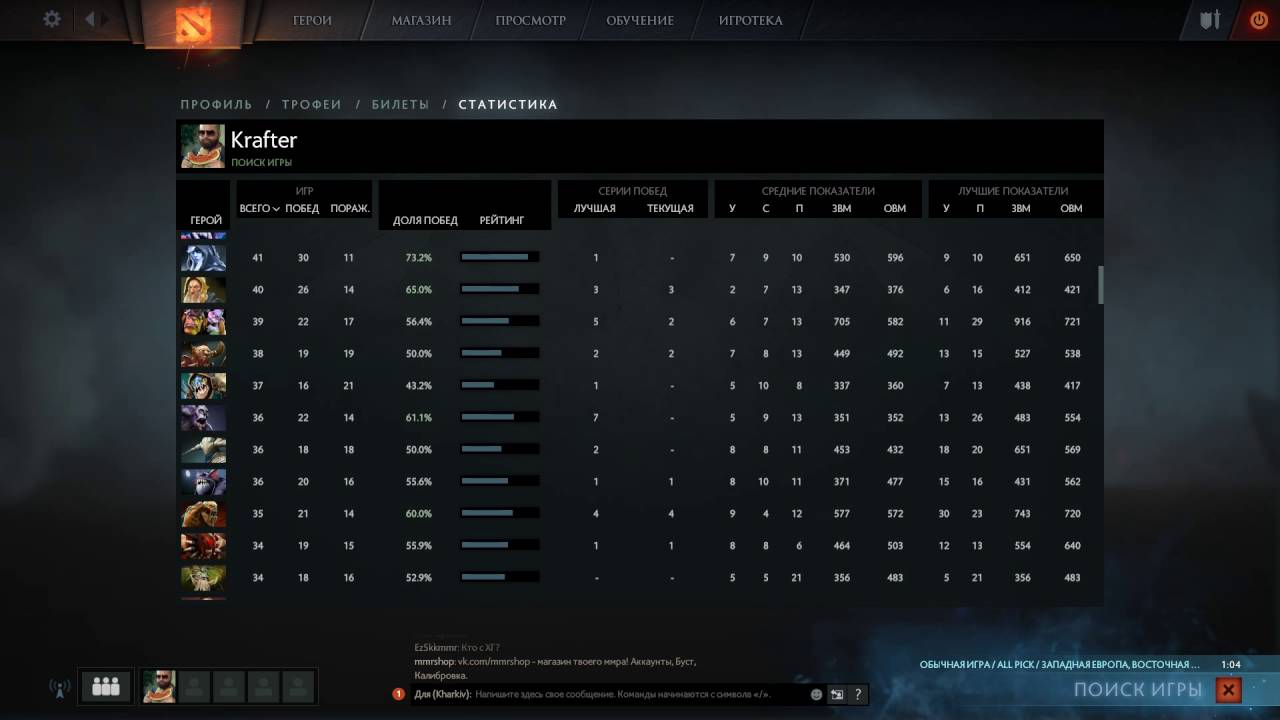Click the 916 best GPM value

tap(1021, 322)
